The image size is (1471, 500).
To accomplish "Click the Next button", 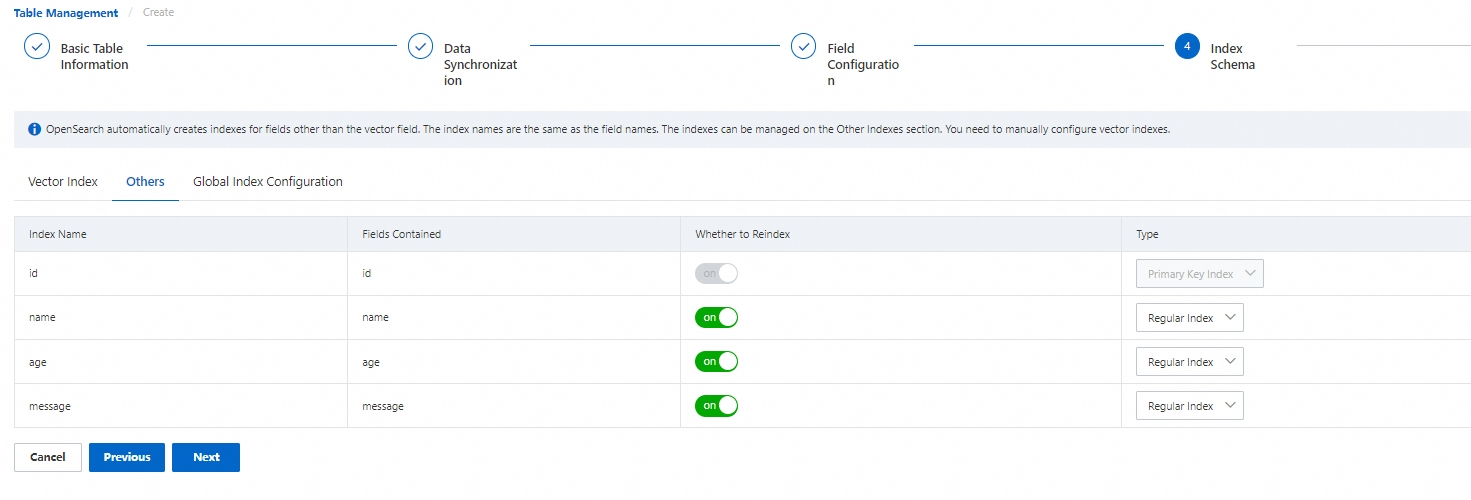I will pyautogui.click(x=206, y=457).
